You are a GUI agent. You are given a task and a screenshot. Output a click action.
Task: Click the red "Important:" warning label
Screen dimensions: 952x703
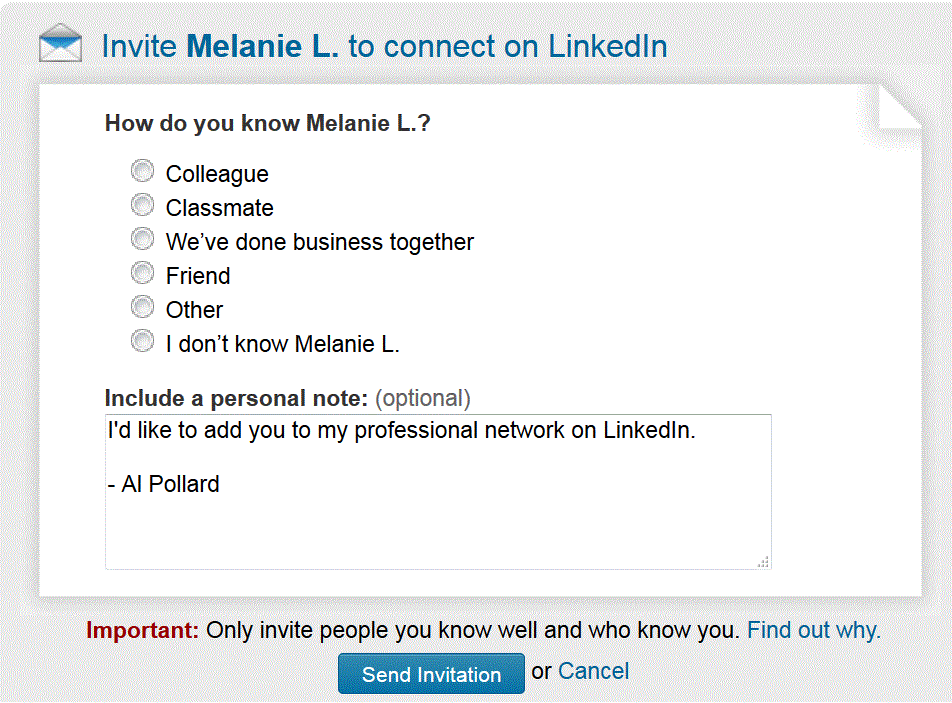point(143,630)
